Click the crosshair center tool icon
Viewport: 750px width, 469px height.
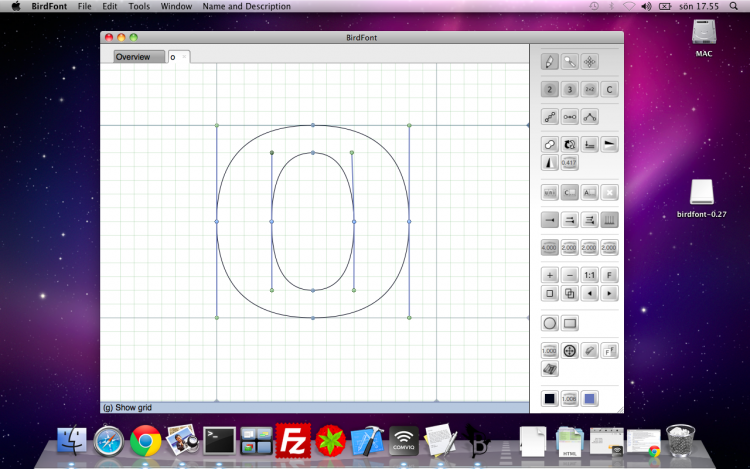[x=569, y=351]
